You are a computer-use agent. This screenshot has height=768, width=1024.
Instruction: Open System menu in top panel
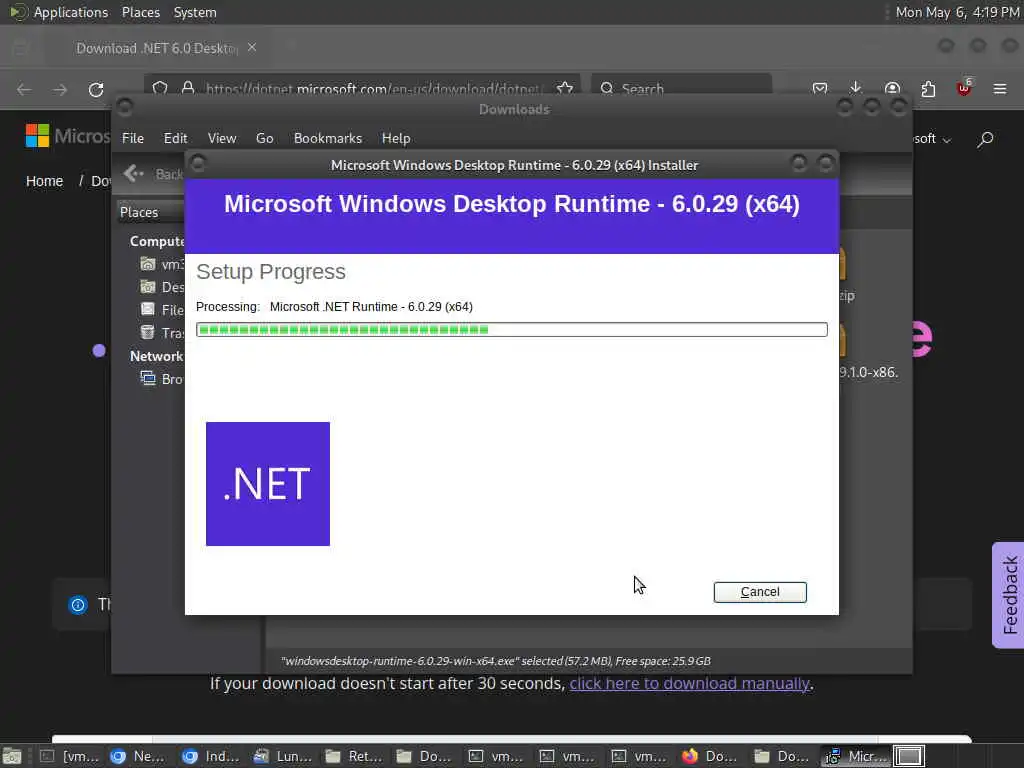point(195,12)
